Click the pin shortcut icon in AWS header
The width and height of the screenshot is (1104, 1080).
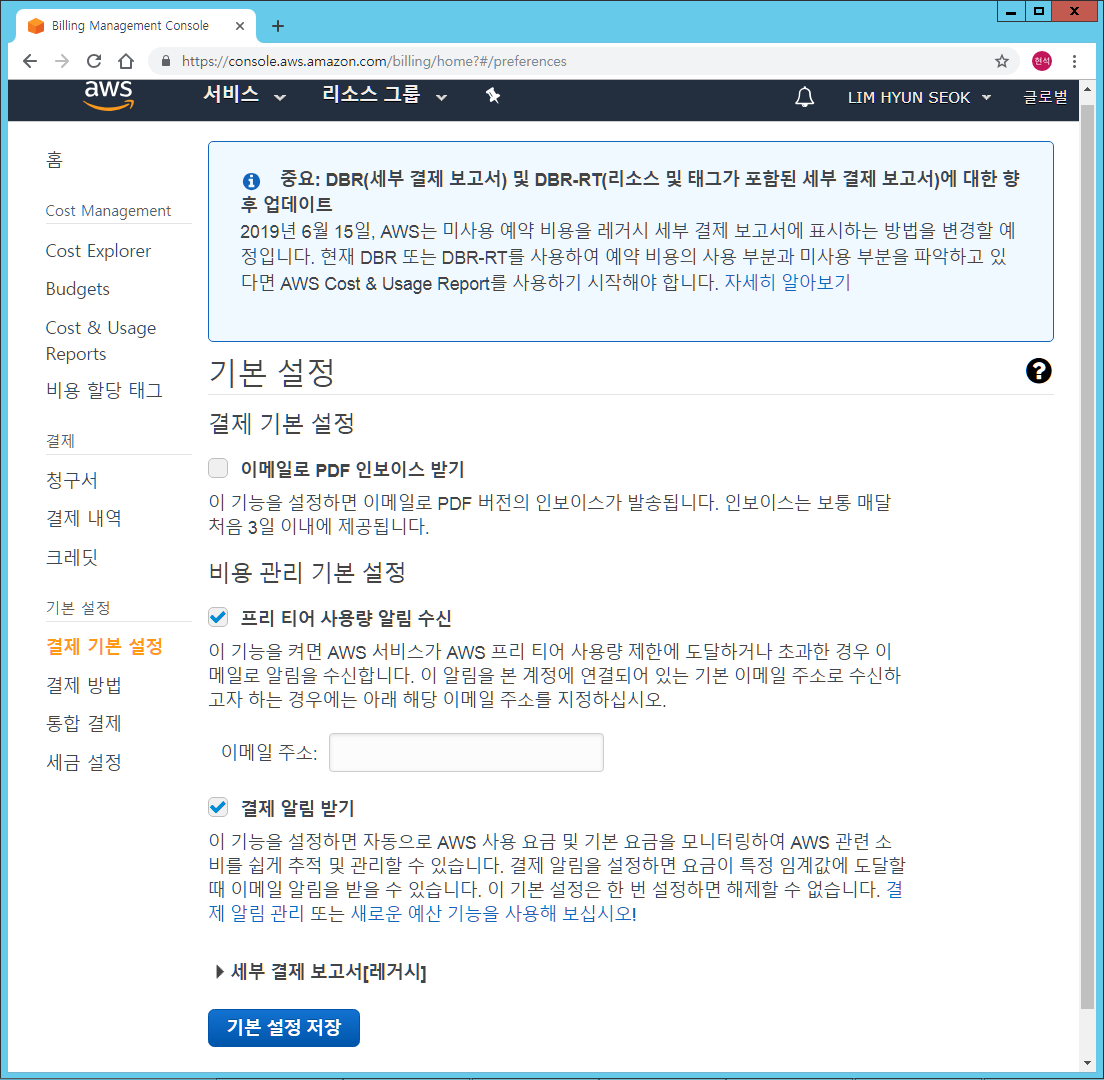tap(493, 96)
